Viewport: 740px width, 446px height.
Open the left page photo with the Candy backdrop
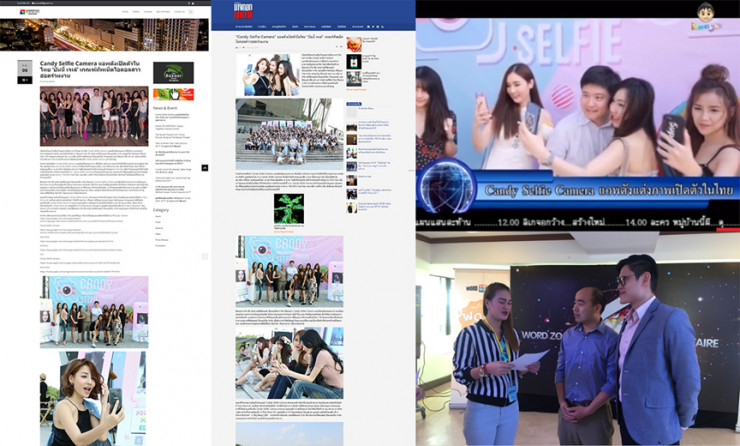pos(94,312)
